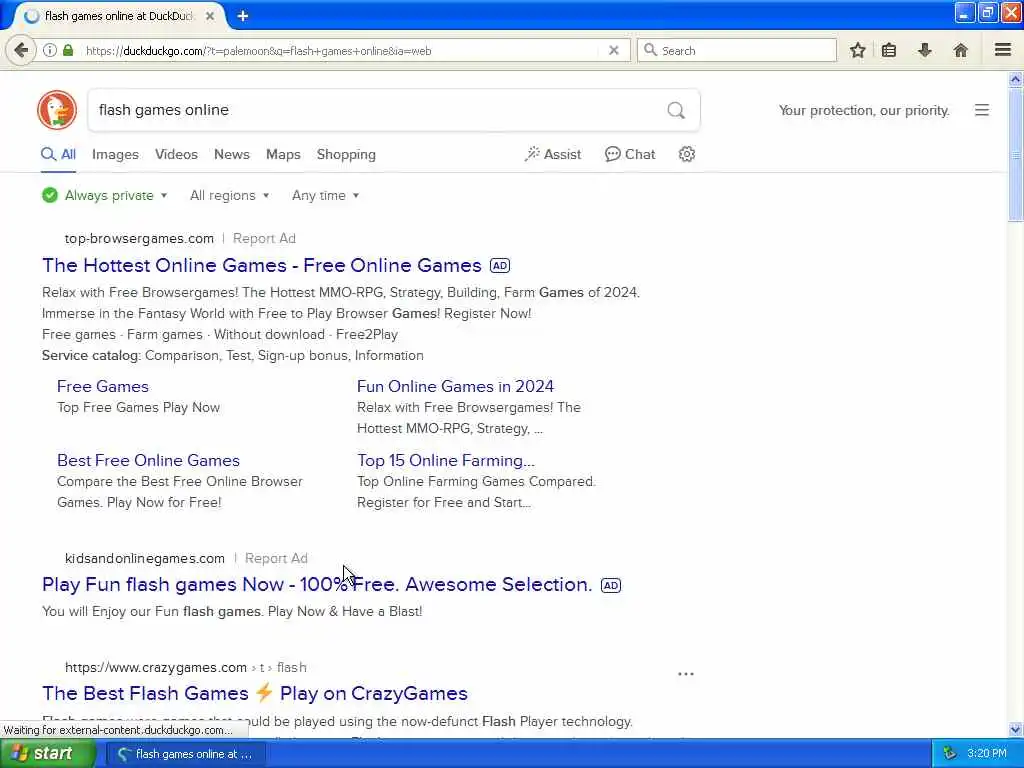Switch to the Images tab
Screen dimensions: 1024x768
click(x=115, y=154)
